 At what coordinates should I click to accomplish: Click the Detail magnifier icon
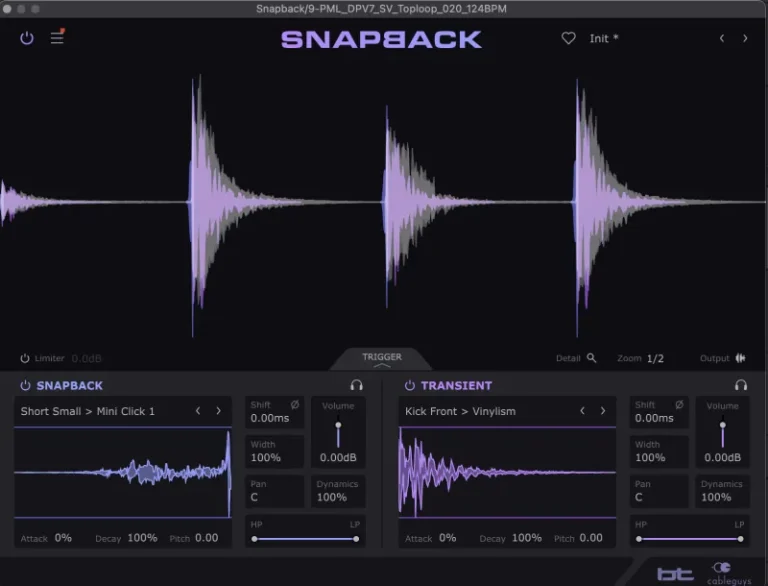[x=591, y=358]
